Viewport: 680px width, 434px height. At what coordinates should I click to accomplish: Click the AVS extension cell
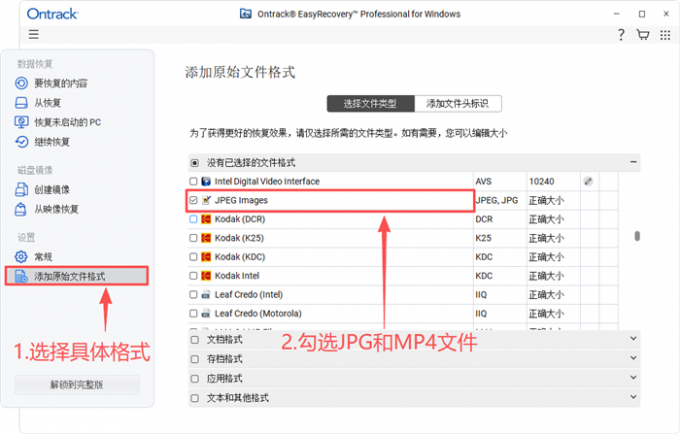point(484,181)
